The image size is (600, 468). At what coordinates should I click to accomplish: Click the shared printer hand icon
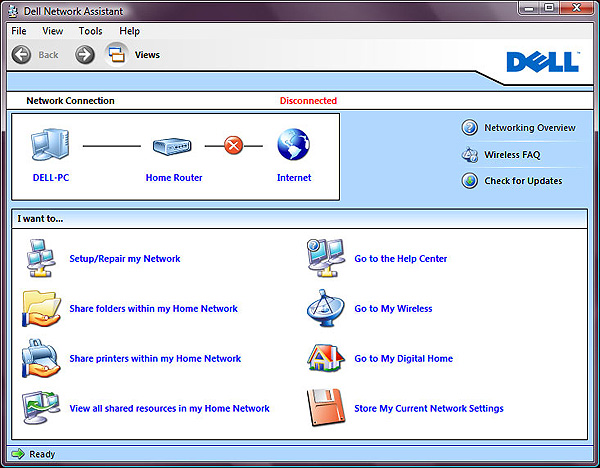click(x=41, y=358)
